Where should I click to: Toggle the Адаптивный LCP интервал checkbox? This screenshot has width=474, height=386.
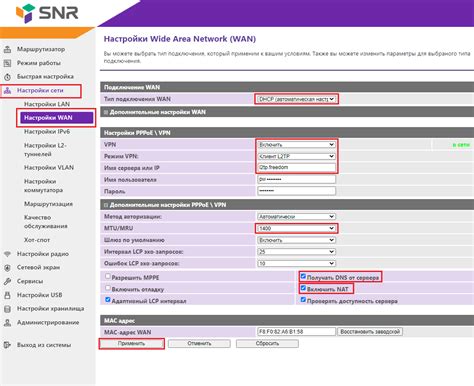[x=108, y=300]
